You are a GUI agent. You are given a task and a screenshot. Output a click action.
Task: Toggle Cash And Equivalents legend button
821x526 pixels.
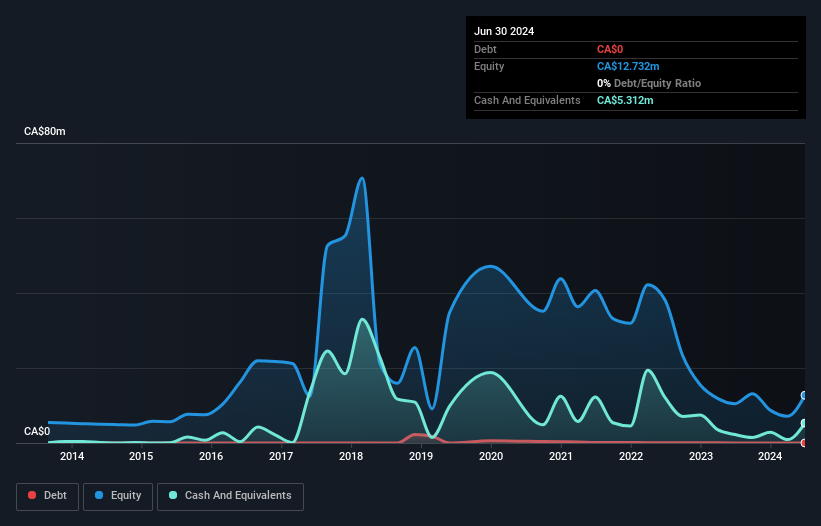(x=230, y=496)
